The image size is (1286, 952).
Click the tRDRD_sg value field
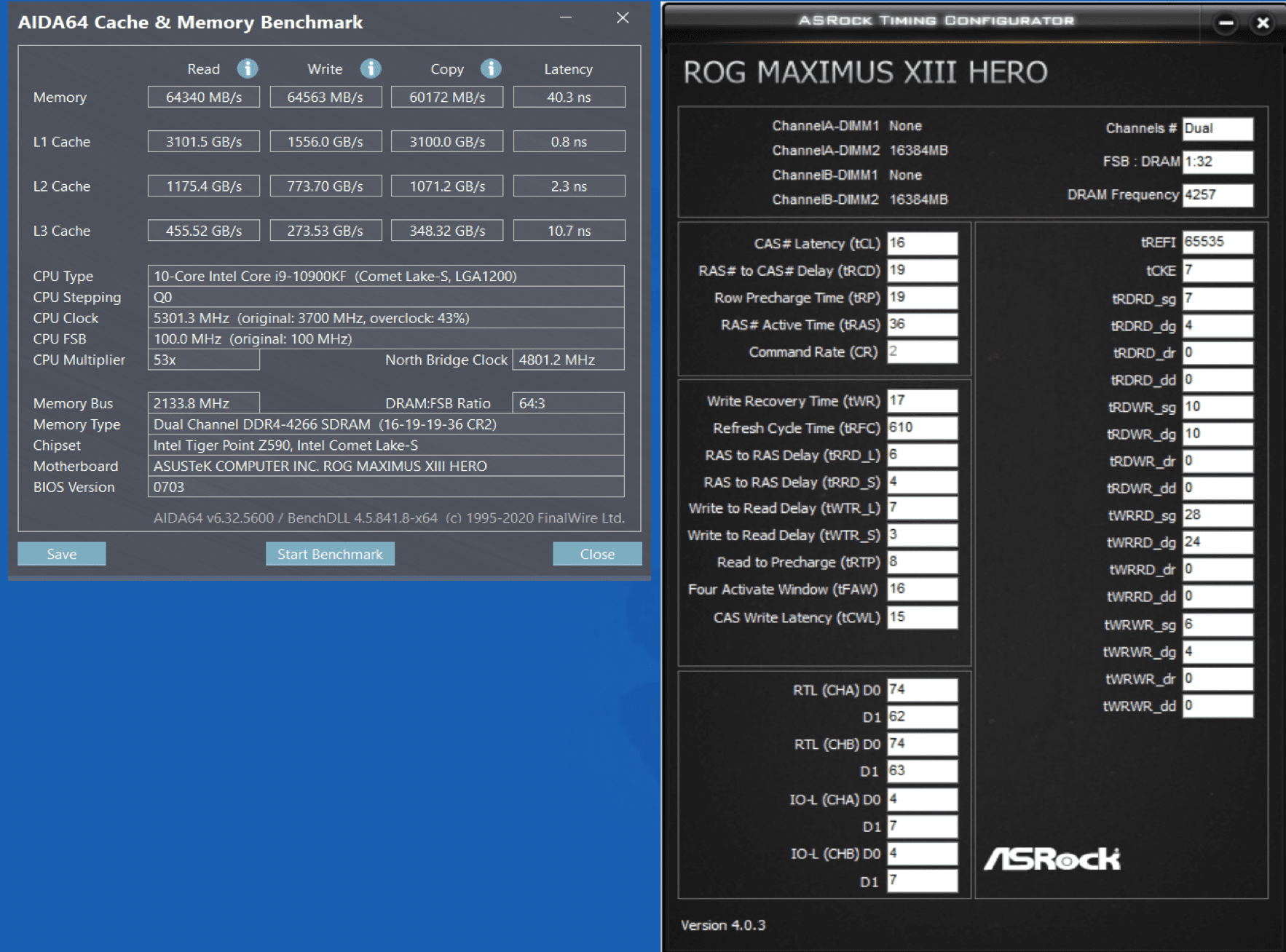1218,298
